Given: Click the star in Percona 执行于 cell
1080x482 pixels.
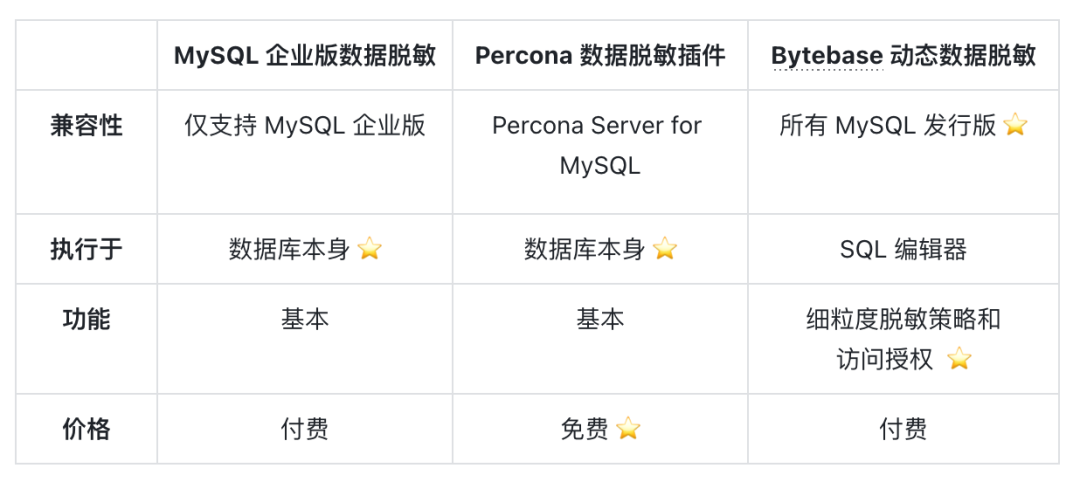Looking at the screenshot, I should tap(665, 249).
